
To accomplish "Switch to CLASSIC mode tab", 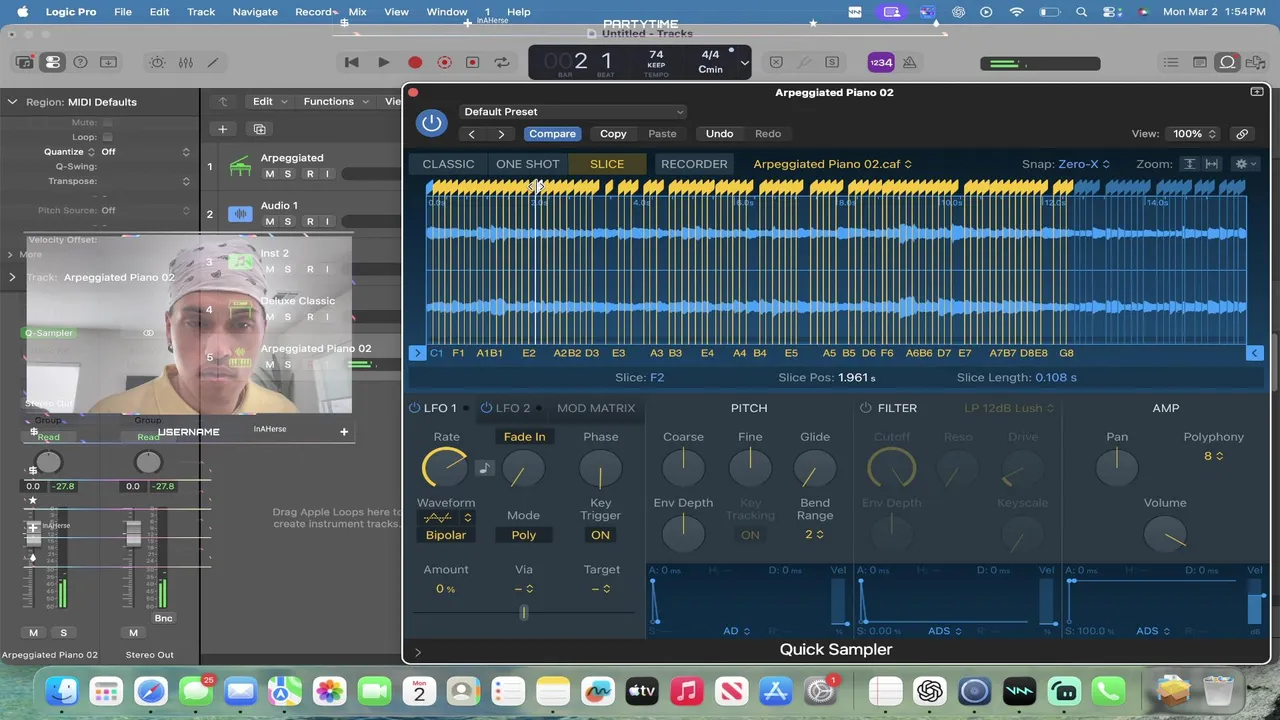I will tap(448, 164).
